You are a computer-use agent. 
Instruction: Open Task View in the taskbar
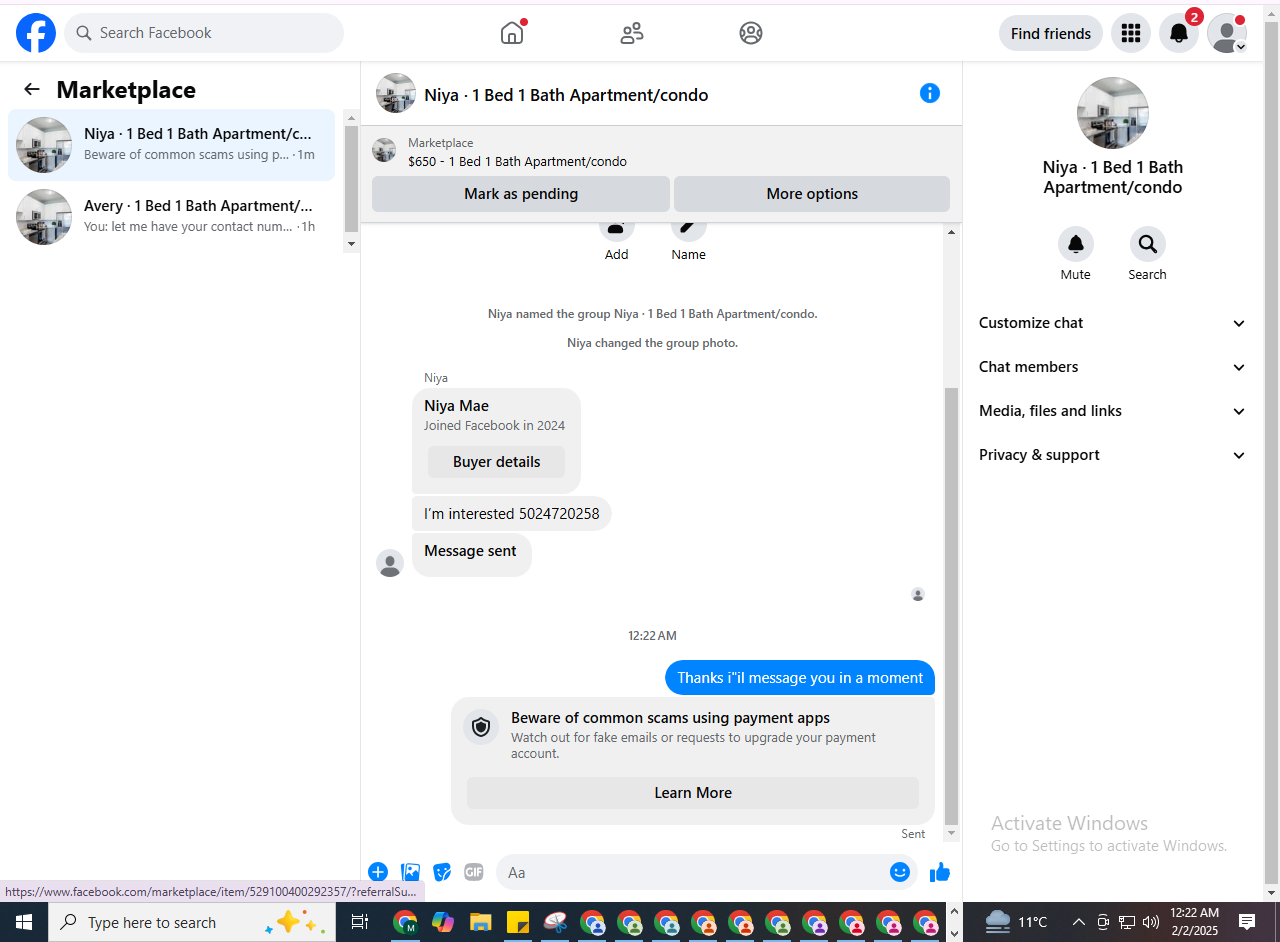point(360,922)
